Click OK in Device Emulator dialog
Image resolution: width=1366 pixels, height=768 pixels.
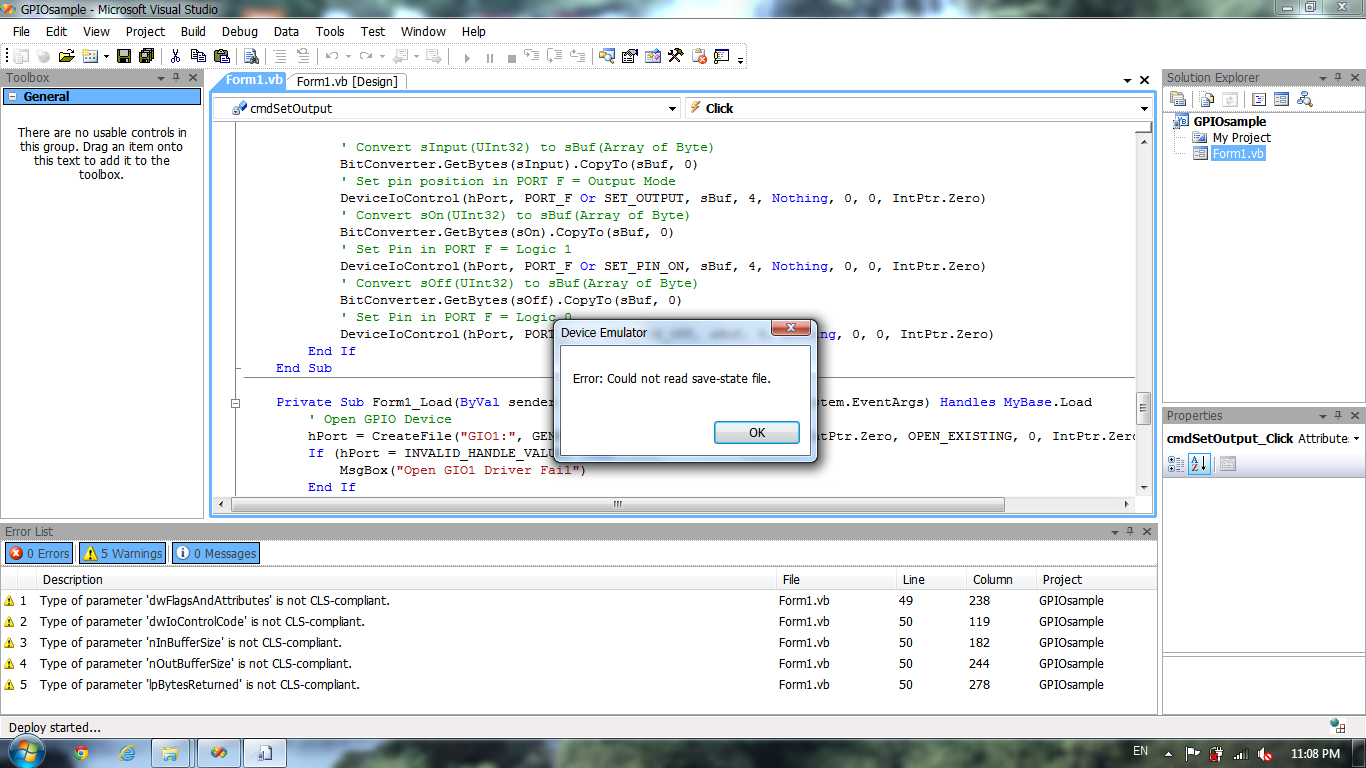click(x=757, y=432)
